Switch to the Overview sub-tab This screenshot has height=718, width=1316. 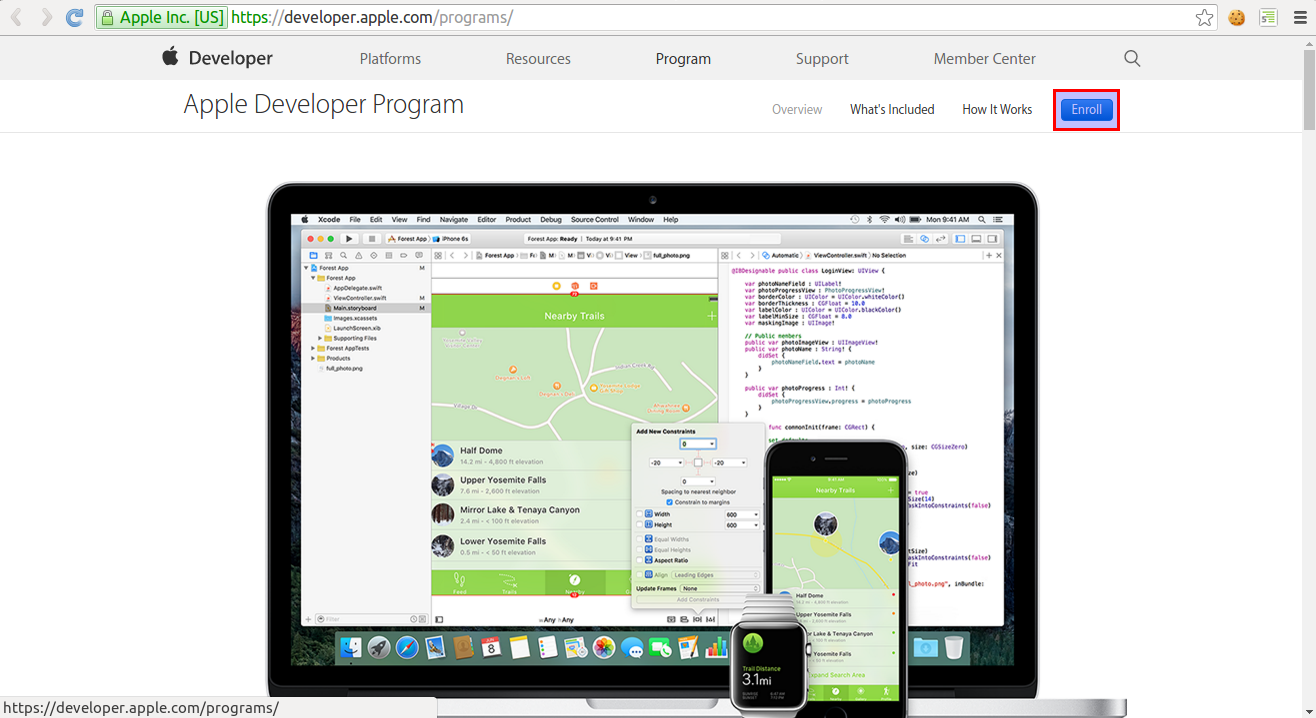(797, 110)
